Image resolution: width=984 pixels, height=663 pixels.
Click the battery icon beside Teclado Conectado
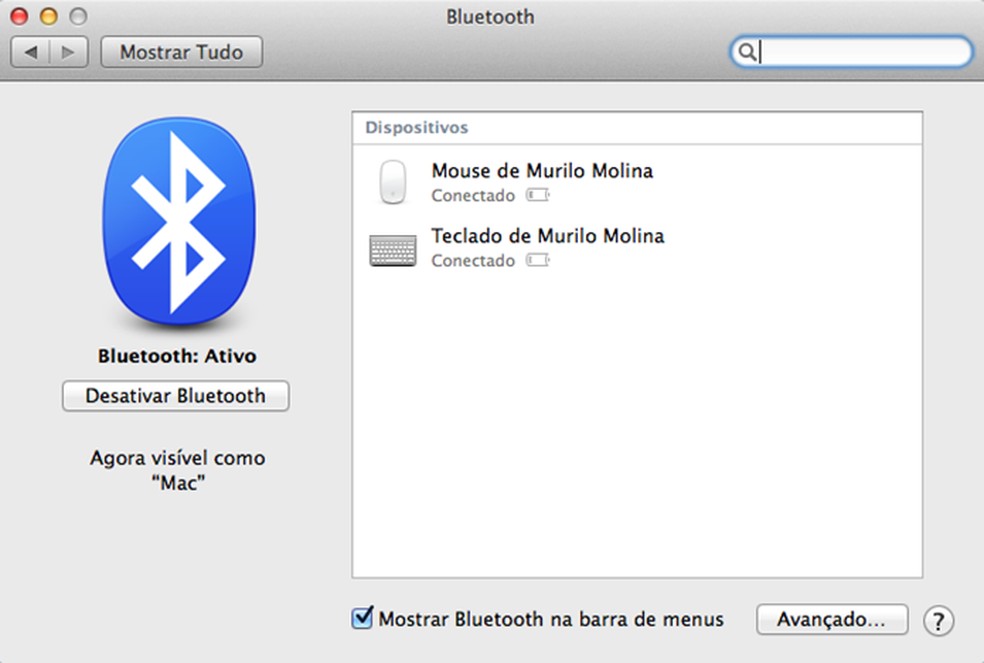(x=537, y=261)
